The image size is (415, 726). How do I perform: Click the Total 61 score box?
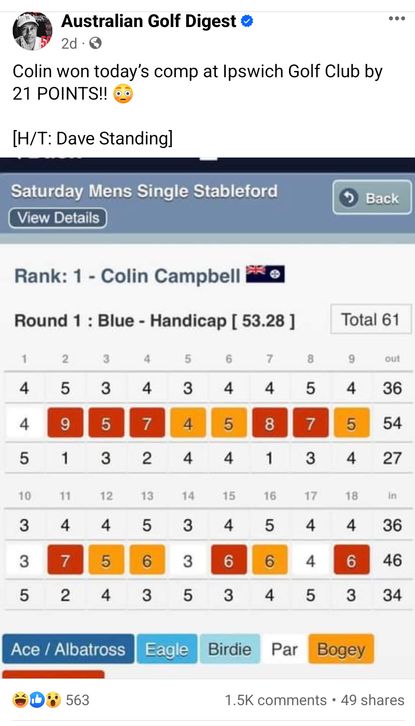coord(371,319)
